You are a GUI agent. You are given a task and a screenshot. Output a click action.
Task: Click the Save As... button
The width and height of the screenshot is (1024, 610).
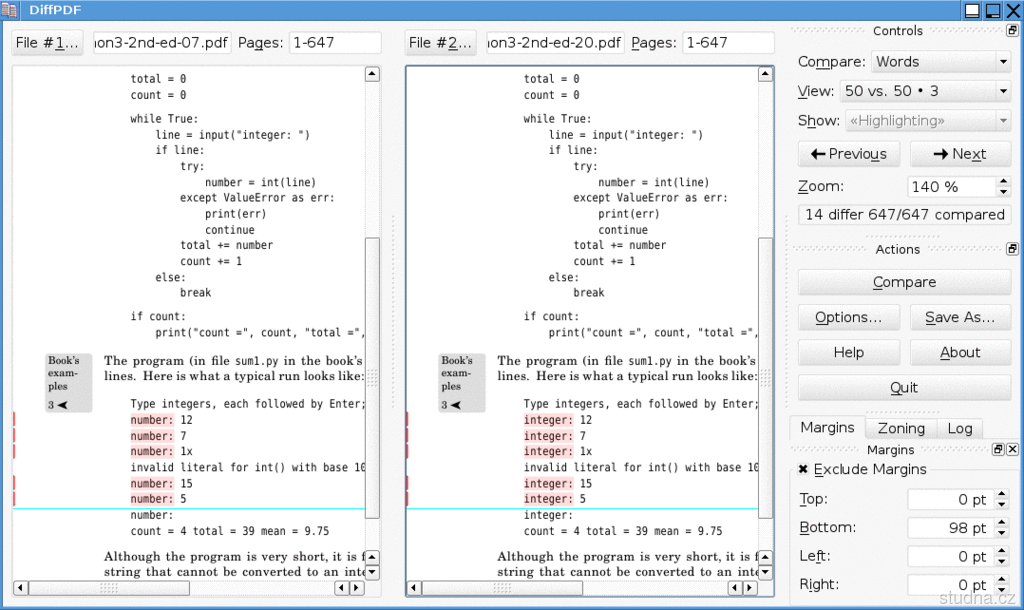click(x=959, y=317)
